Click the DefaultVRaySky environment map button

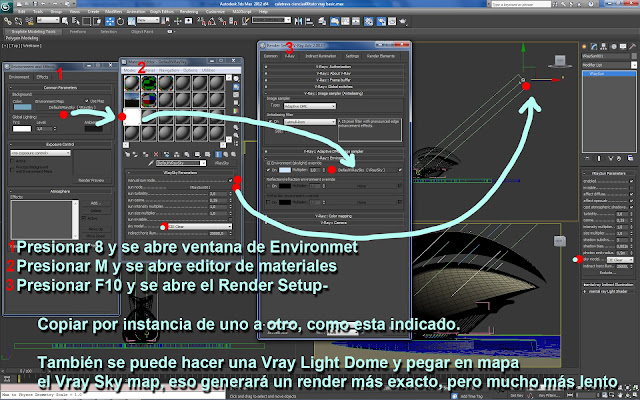72,107
